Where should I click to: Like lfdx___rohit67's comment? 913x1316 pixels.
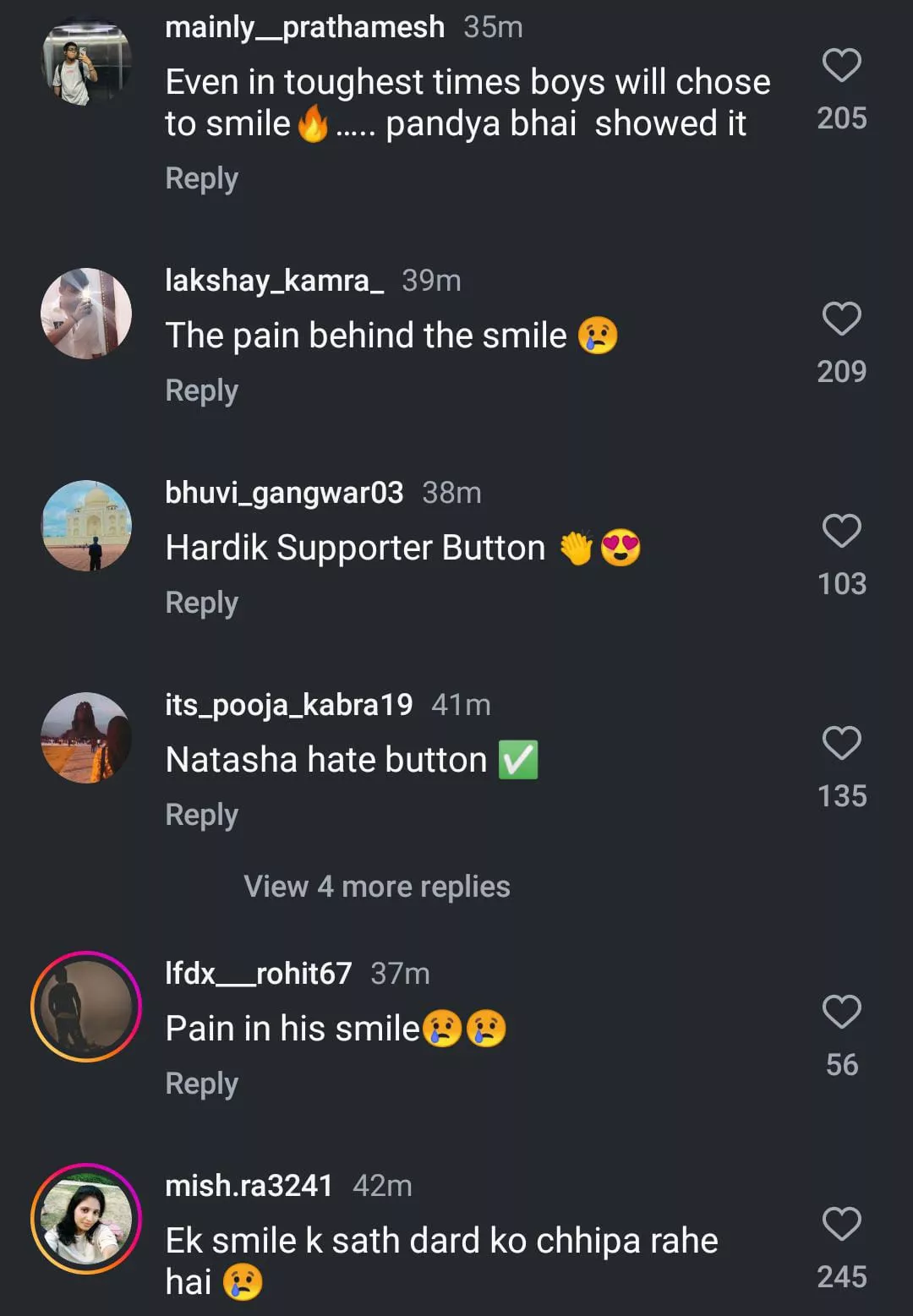841,1012
